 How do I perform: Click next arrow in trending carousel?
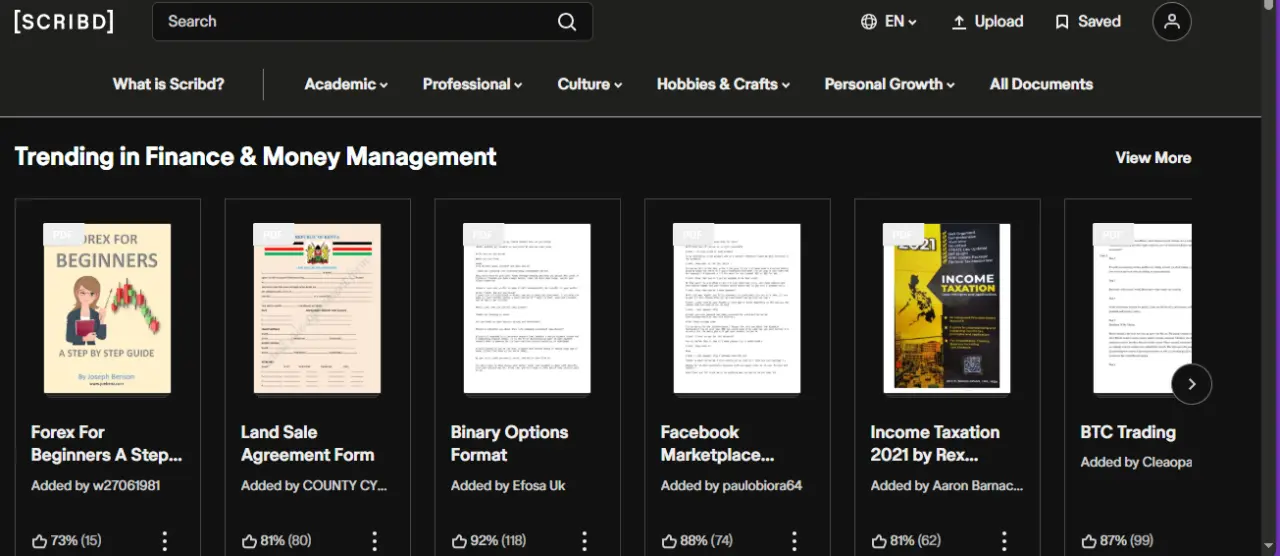click(1191, 384)
